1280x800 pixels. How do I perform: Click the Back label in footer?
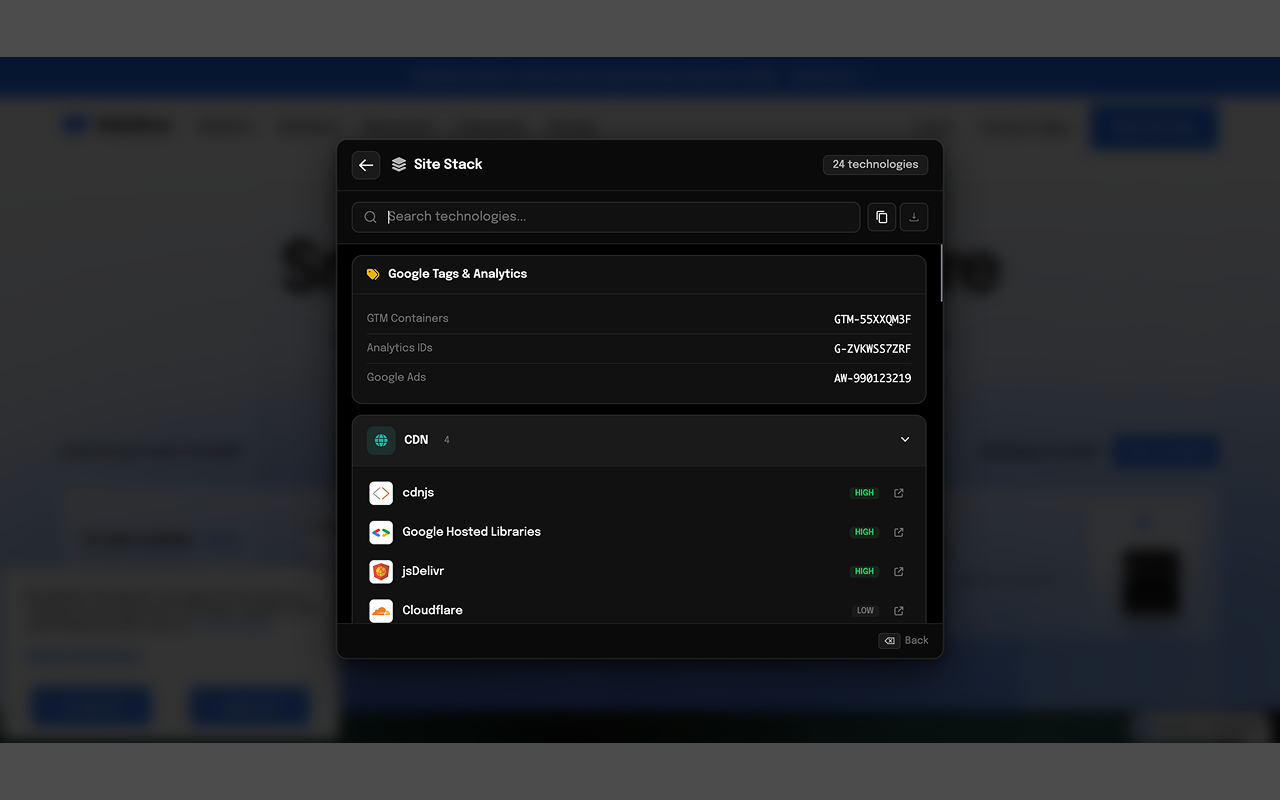916,641
